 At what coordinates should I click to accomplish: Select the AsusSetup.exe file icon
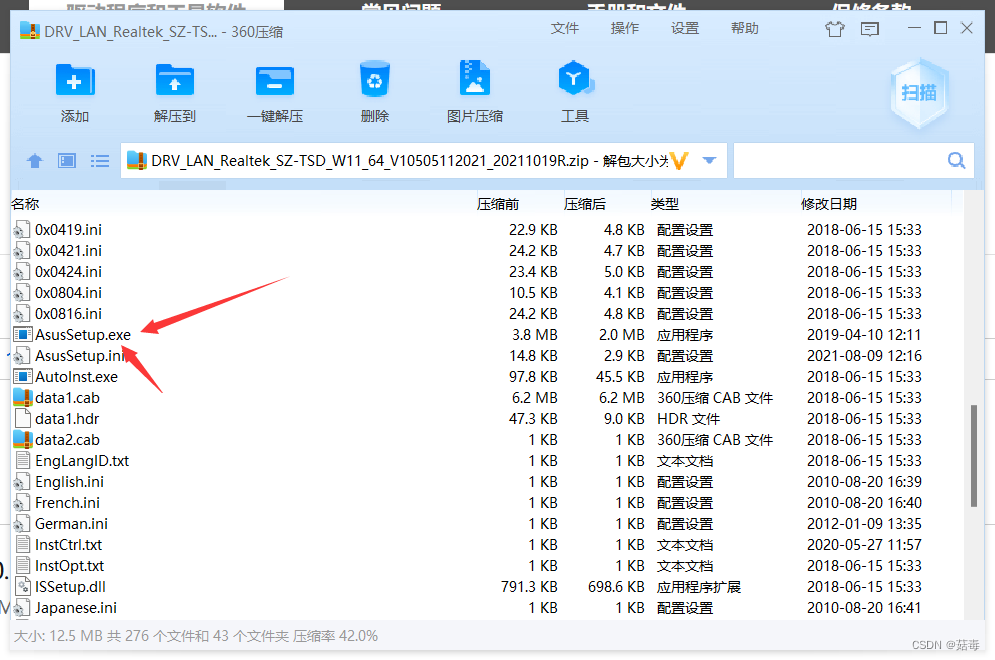tap(23, 334)
